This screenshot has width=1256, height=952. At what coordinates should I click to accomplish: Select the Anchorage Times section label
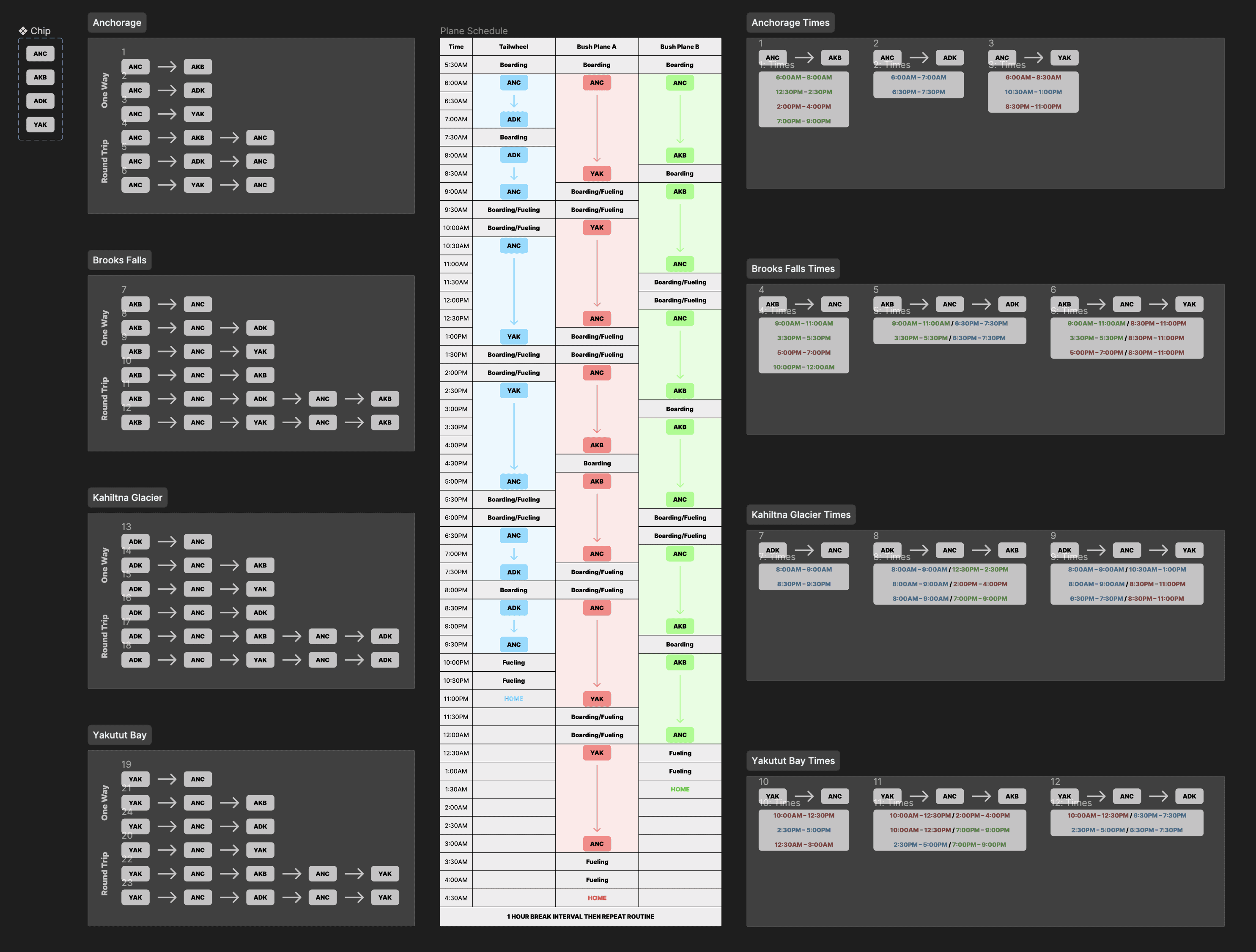(x=790, y=23)
